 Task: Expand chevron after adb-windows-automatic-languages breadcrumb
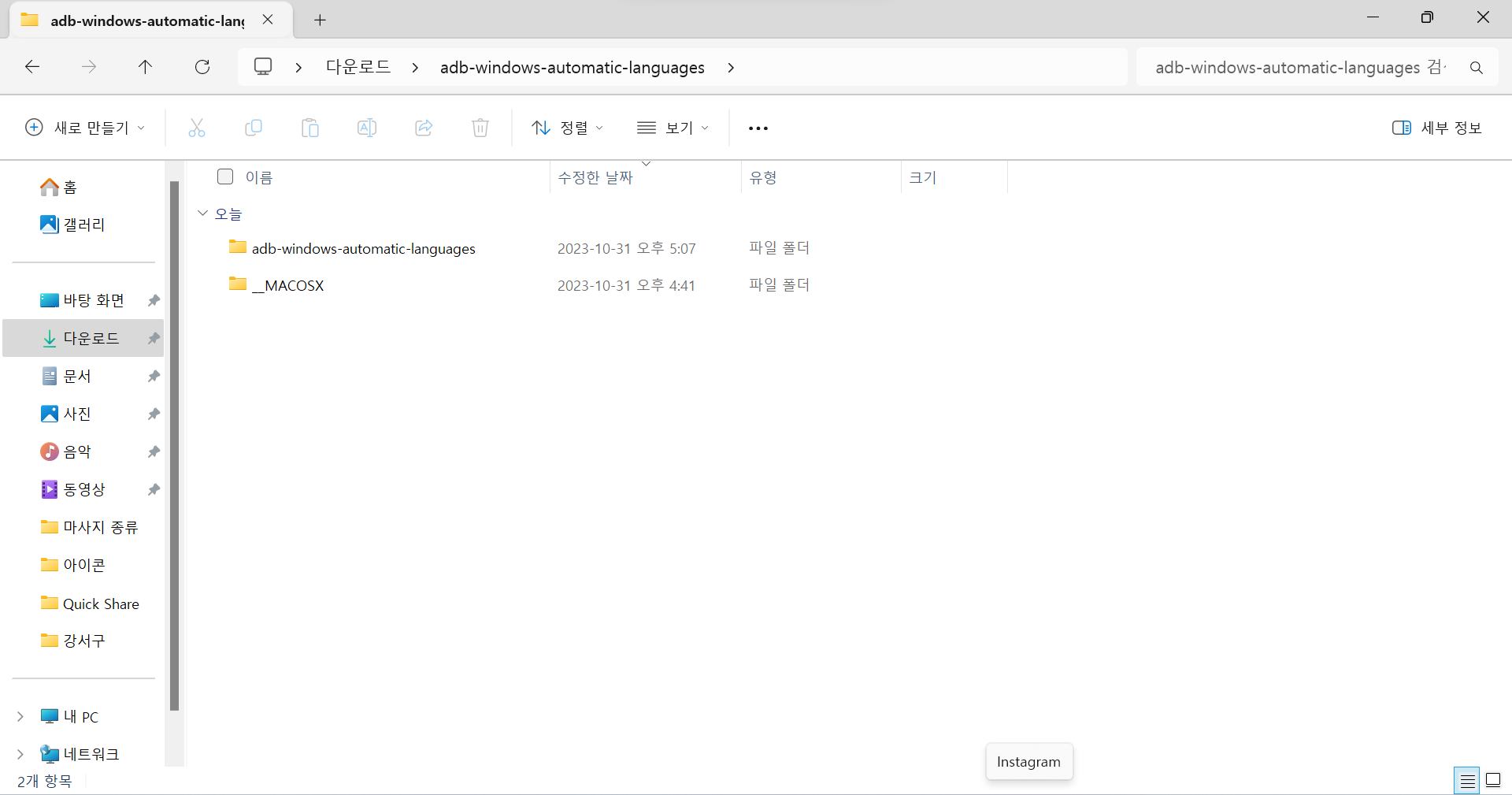point(731,68)
